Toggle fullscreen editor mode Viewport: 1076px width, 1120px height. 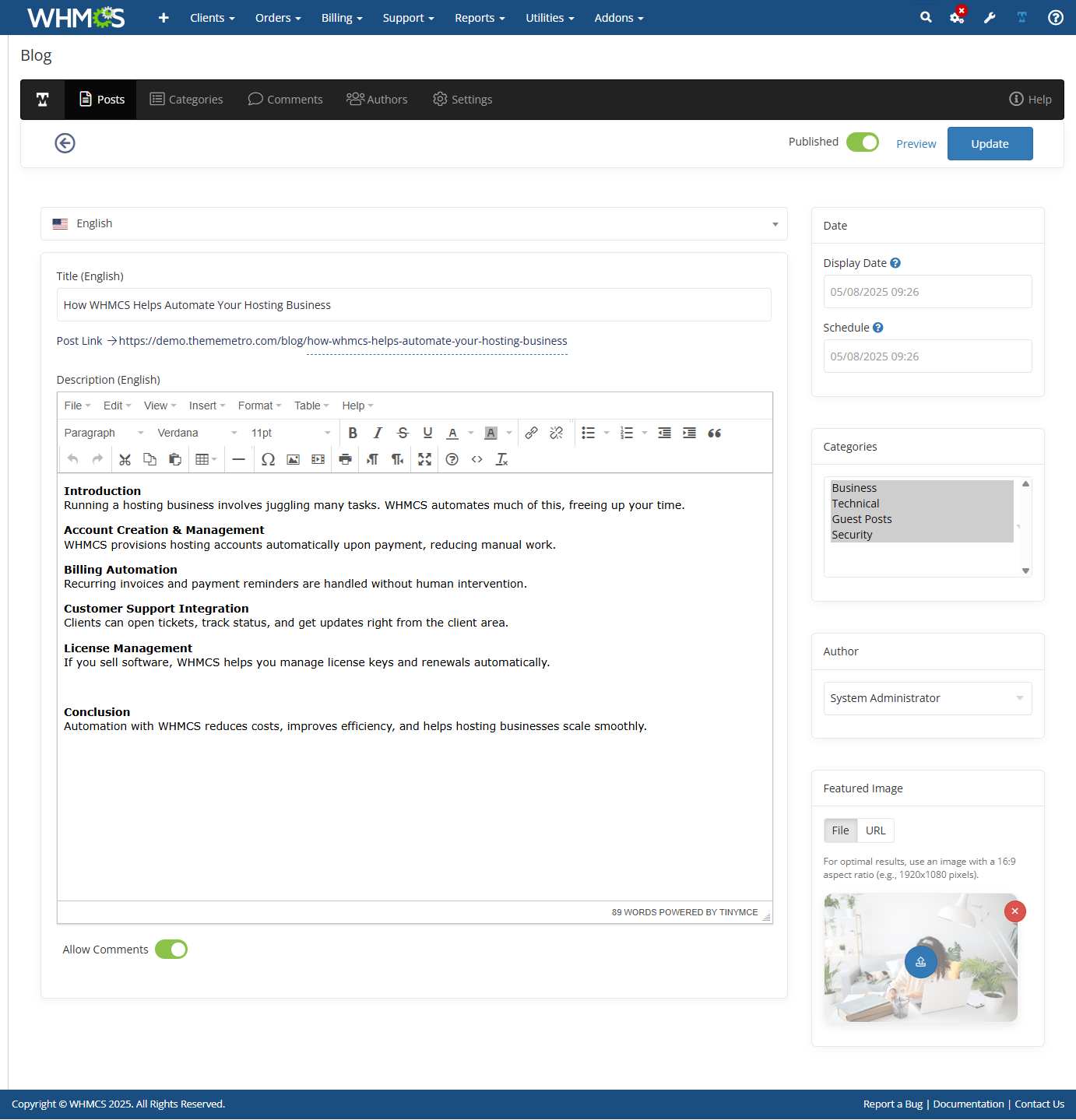pyautogui.click(x=424, y=459)
